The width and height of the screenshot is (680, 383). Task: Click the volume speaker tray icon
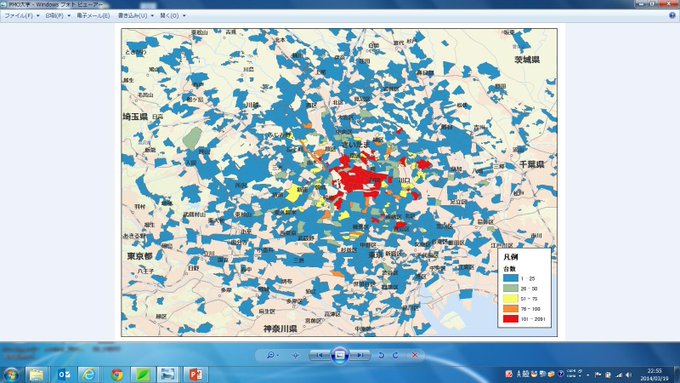click(x=629, y=375)
